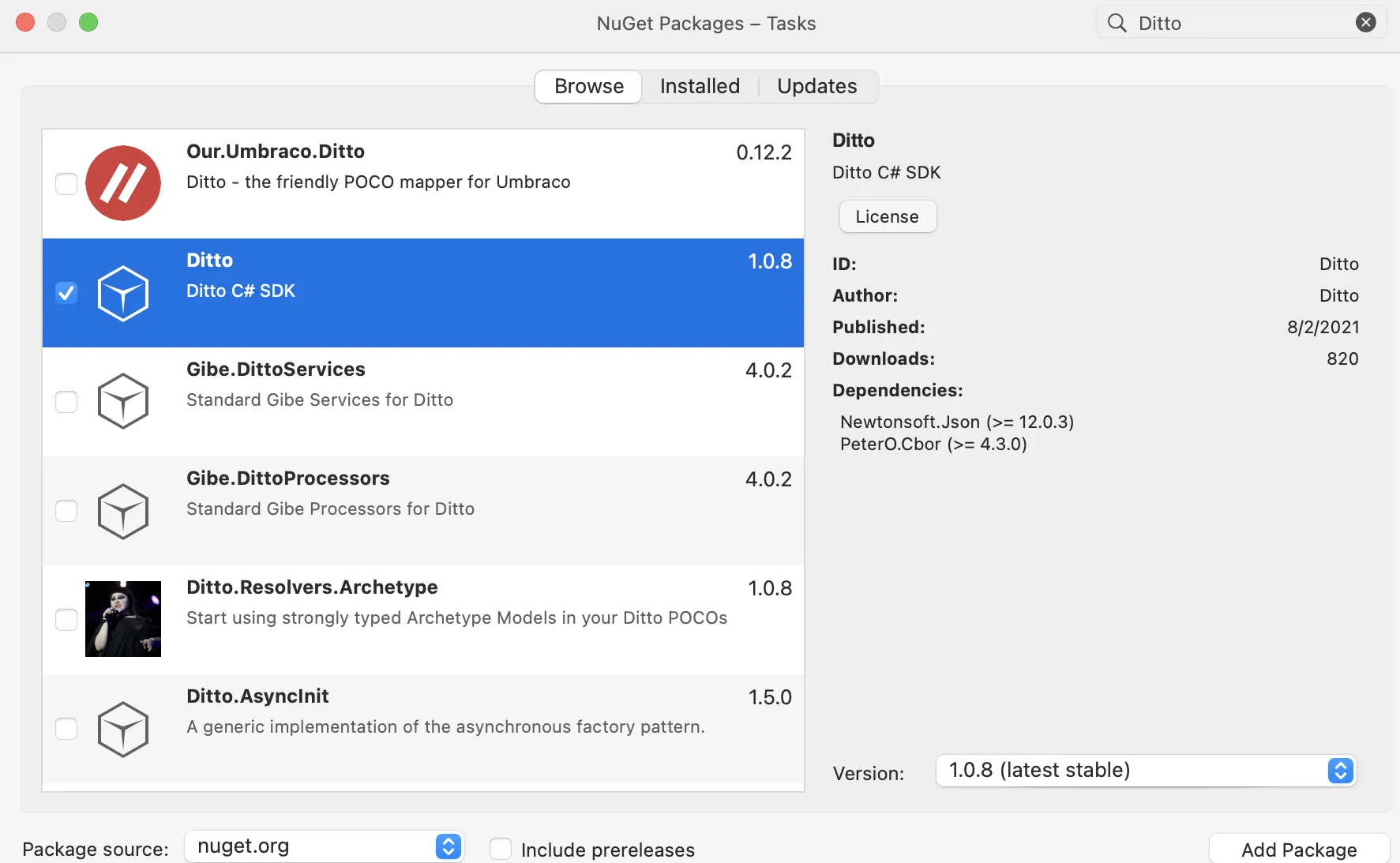Click the Newtonsoft.Json dependency text

coord(957,422)
